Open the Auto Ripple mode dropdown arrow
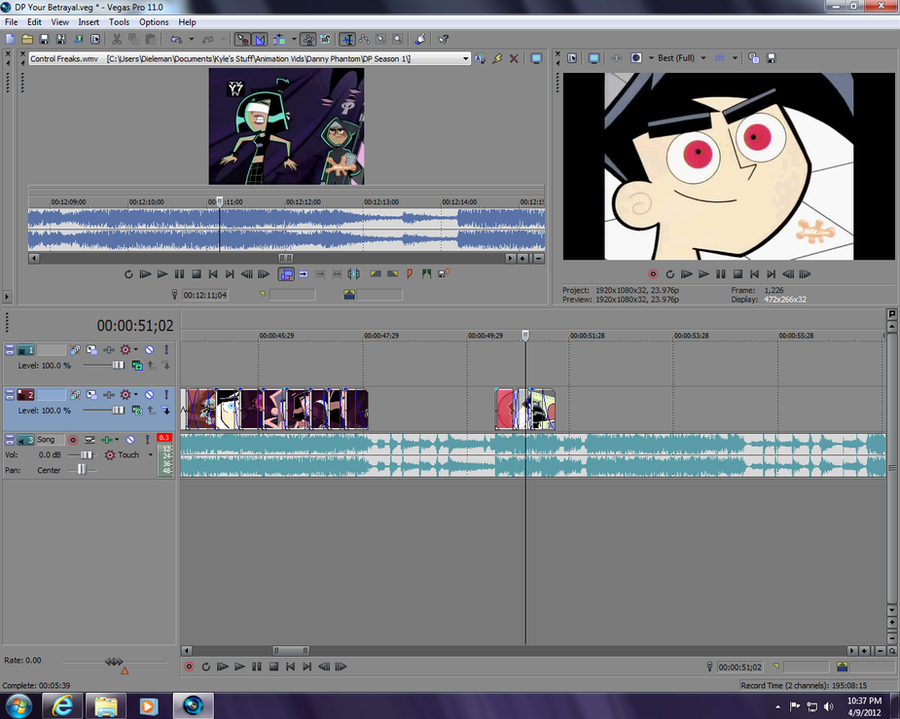Viewport: 900px width, 719px height. click(x=294, y=39)
